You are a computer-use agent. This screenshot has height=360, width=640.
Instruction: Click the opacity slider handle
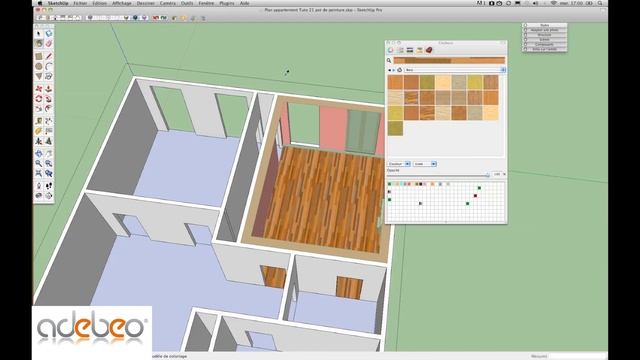pyautogui.click(x=488, y=175)
